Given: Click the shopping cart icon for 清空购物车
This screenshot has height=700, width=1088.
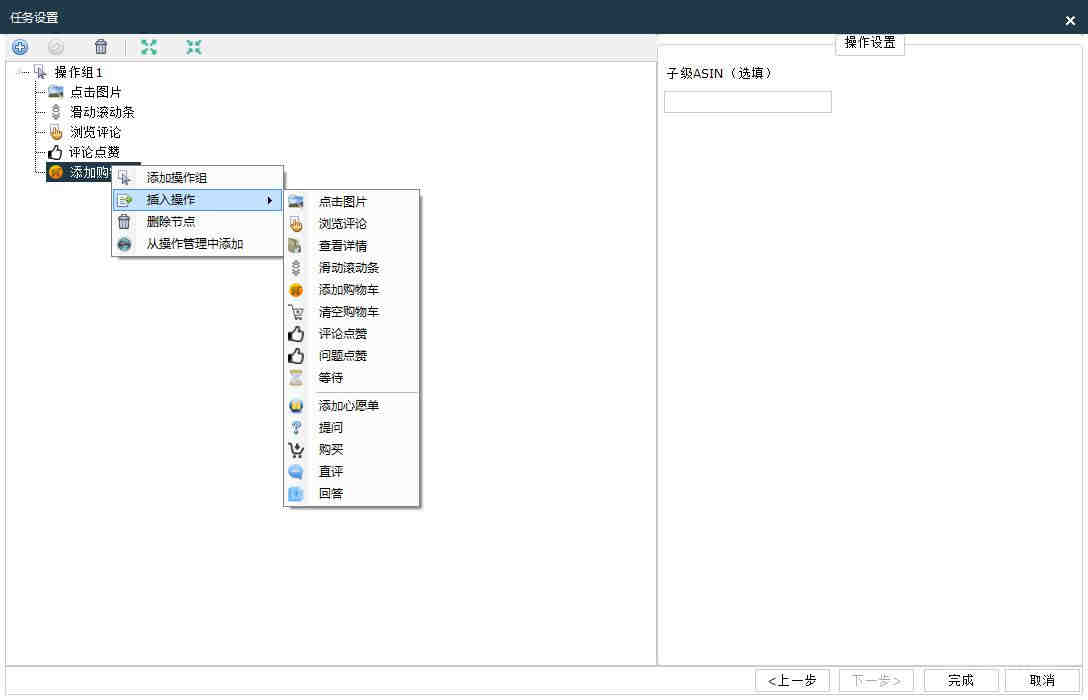Looking at the screenshot, I should click(296, 312).
